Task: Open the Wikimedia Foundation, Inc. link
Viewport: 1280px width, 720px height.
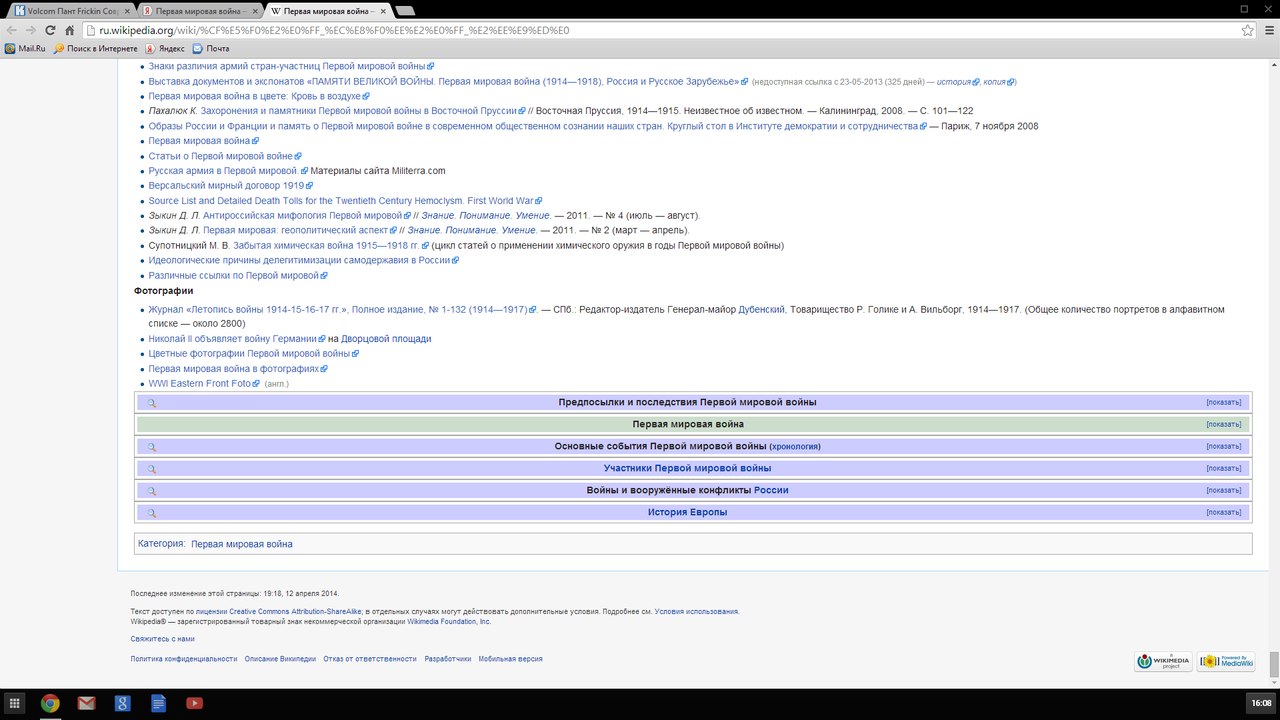Action: [448, 621]
